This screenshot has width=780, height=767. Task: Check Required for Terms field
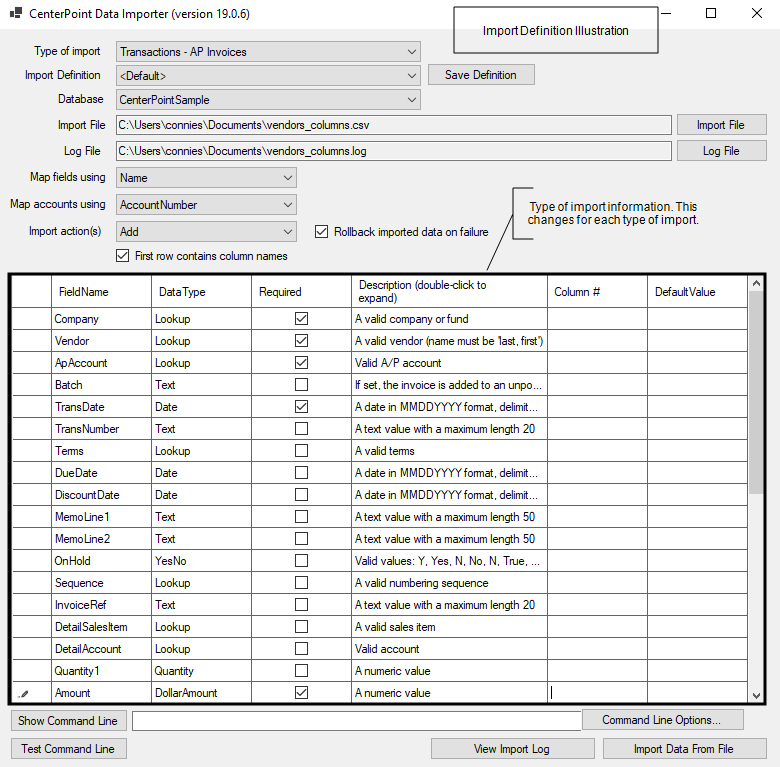[x=301, y=450]
